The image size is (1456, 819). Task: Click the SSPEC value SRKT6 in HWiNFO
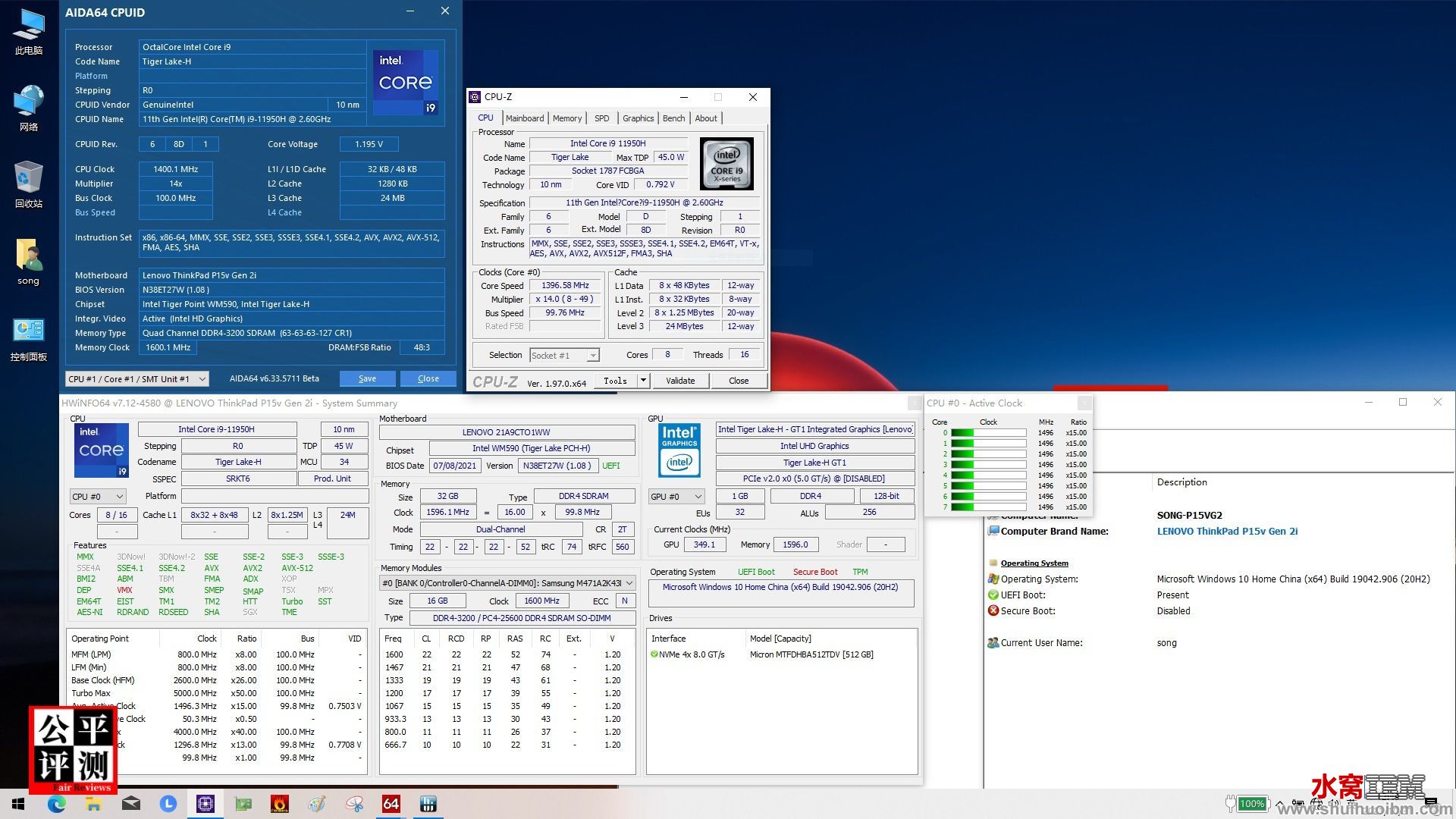(238, 479)
